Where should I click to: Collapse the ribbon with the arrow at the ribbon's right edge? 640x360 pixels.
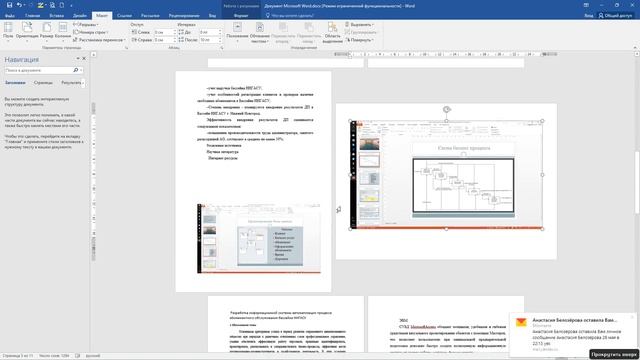click(635, 48)
